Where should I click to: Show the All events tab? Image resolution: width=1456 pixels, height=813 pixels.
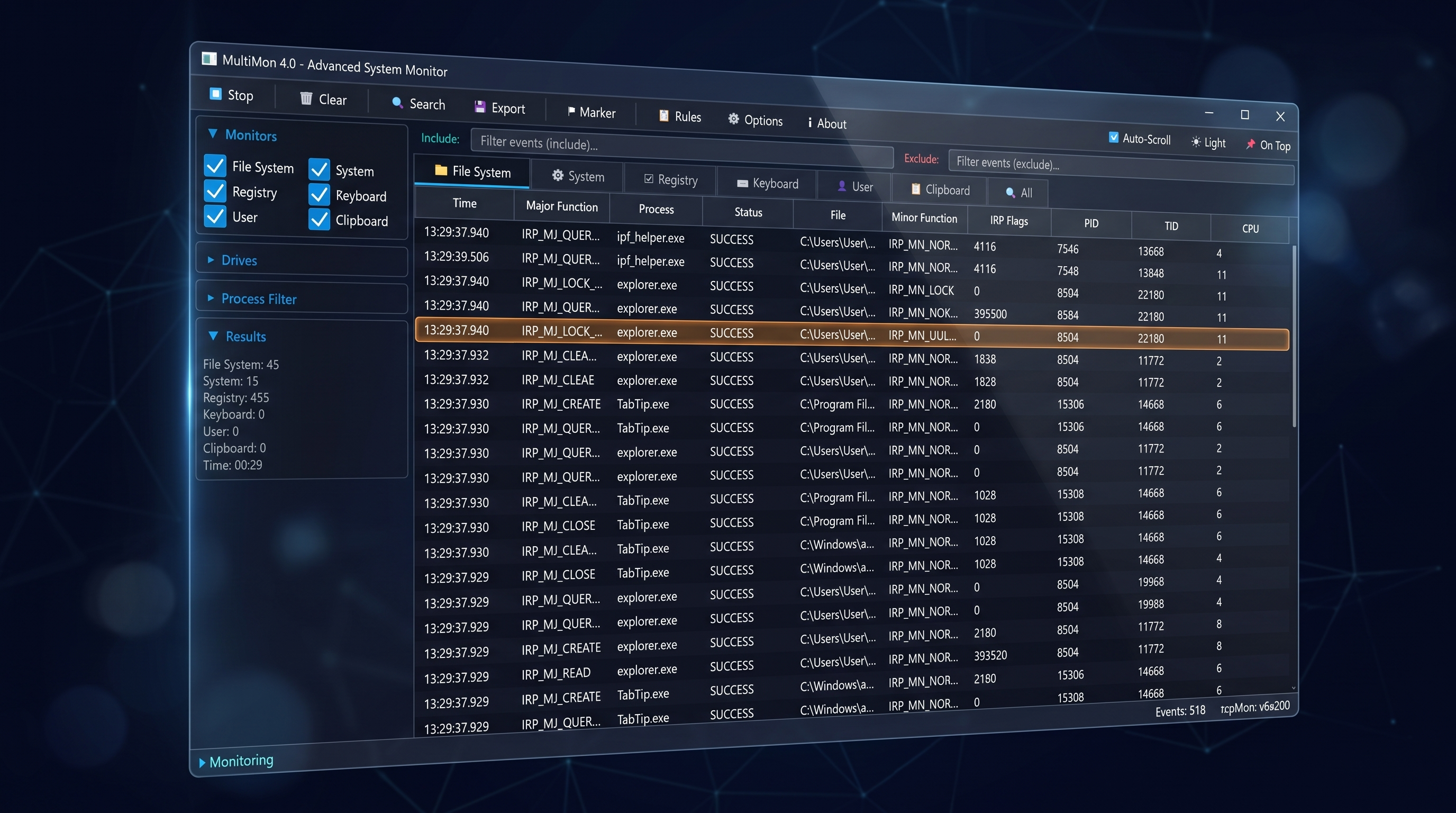[x=1018, y=193]
